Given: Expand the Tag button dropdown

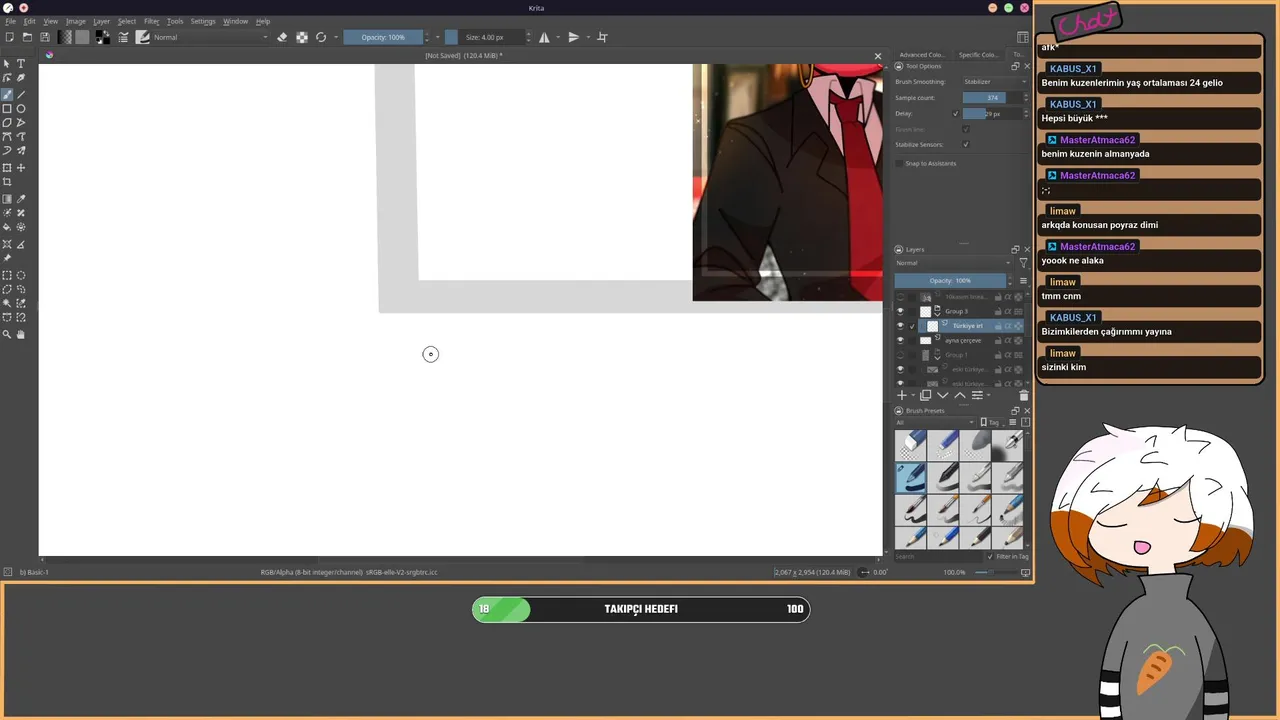Looking at the screenshot, I should click(x=991, y=422).
